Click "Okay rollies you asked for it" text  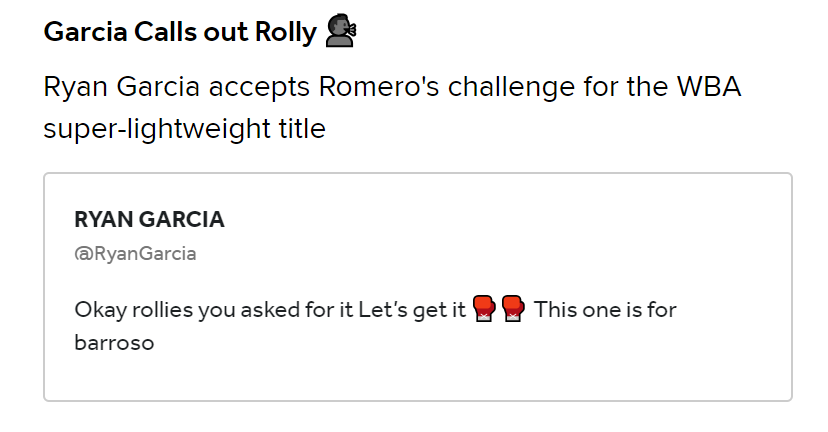point(214,309)
